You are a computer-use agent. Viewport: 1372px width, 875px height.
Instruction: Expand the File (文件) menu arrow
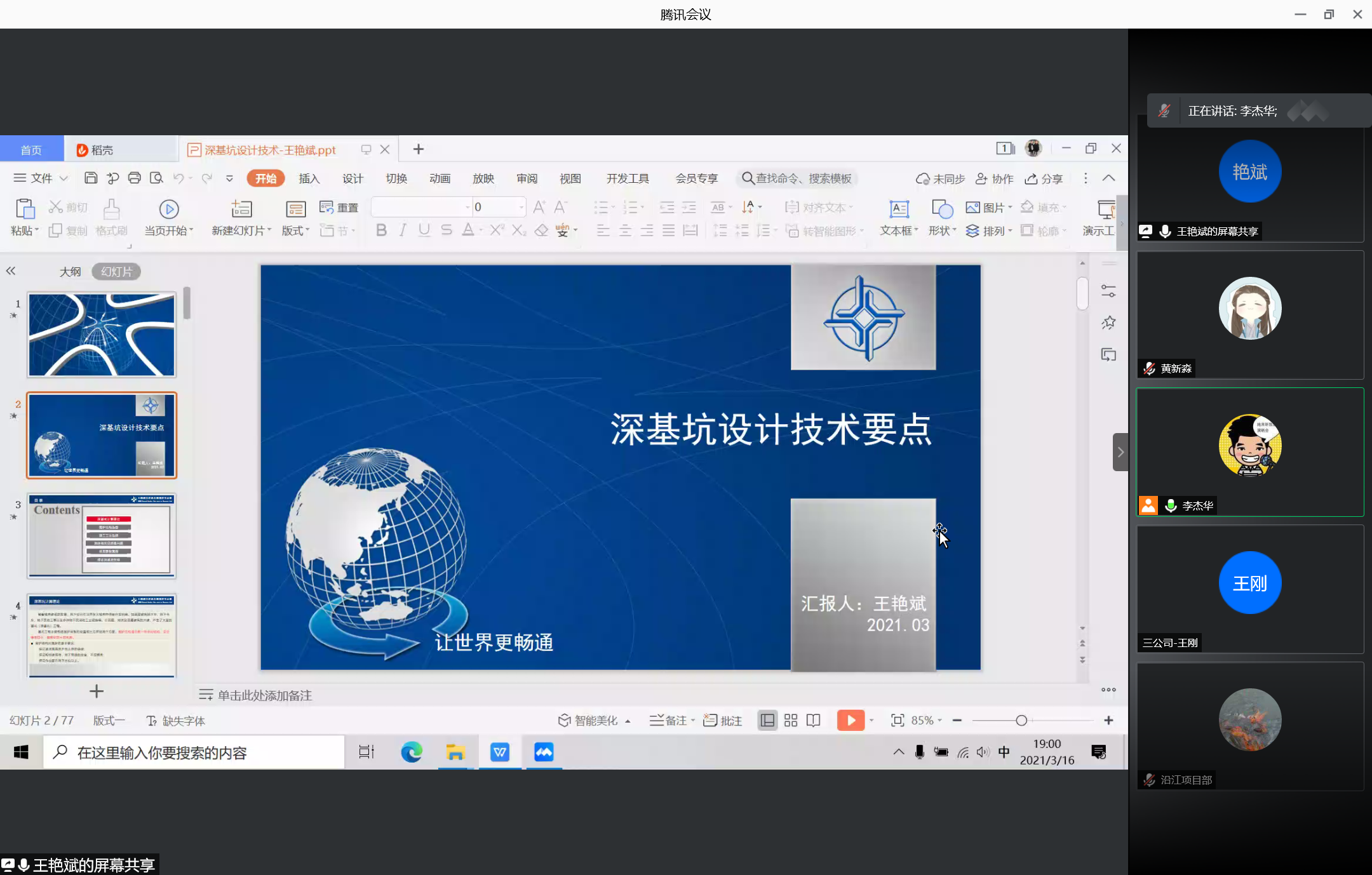point(64,178)
